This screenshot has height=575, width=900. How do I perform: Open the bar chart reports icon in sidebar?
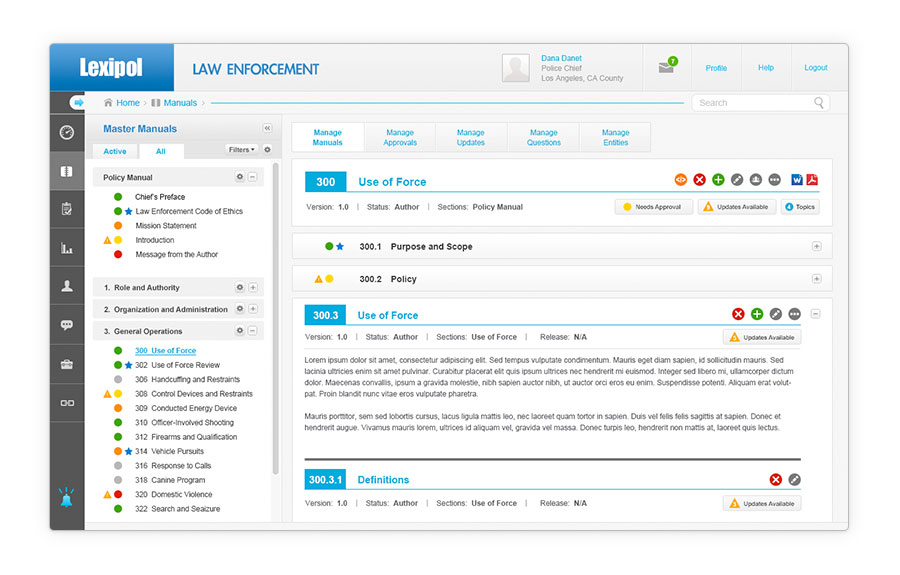point(67,248)
